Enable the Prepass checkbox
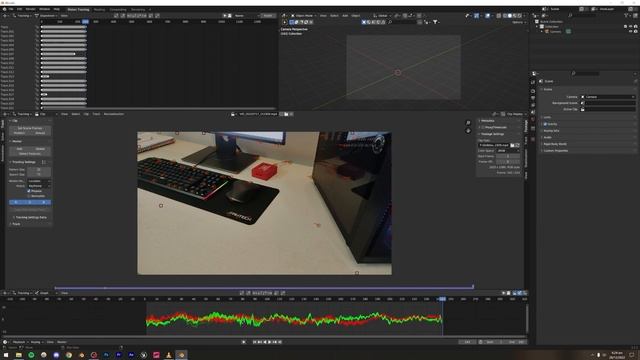 click(x=29, y=191)
